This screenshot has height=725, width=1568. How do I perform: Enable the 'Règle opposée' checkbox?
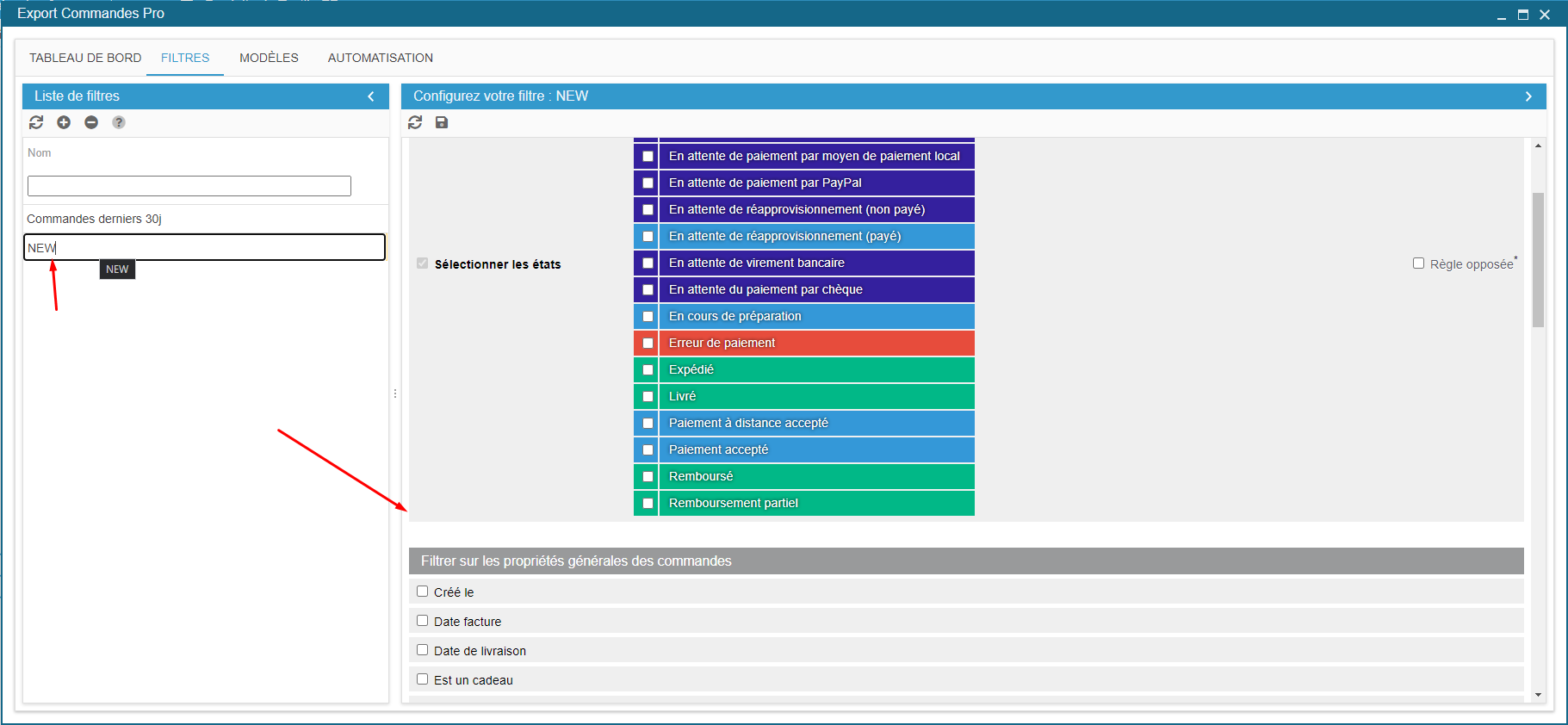(1418, 263)
